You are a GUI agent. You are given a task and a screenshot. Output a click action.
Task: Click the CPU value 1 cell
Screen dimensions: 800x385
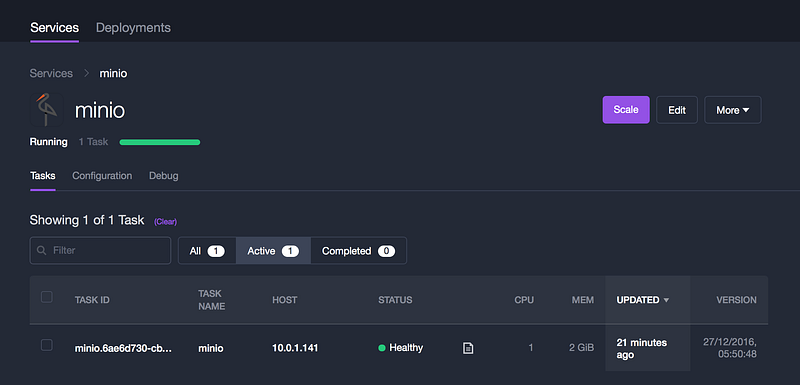coord(531,348)
